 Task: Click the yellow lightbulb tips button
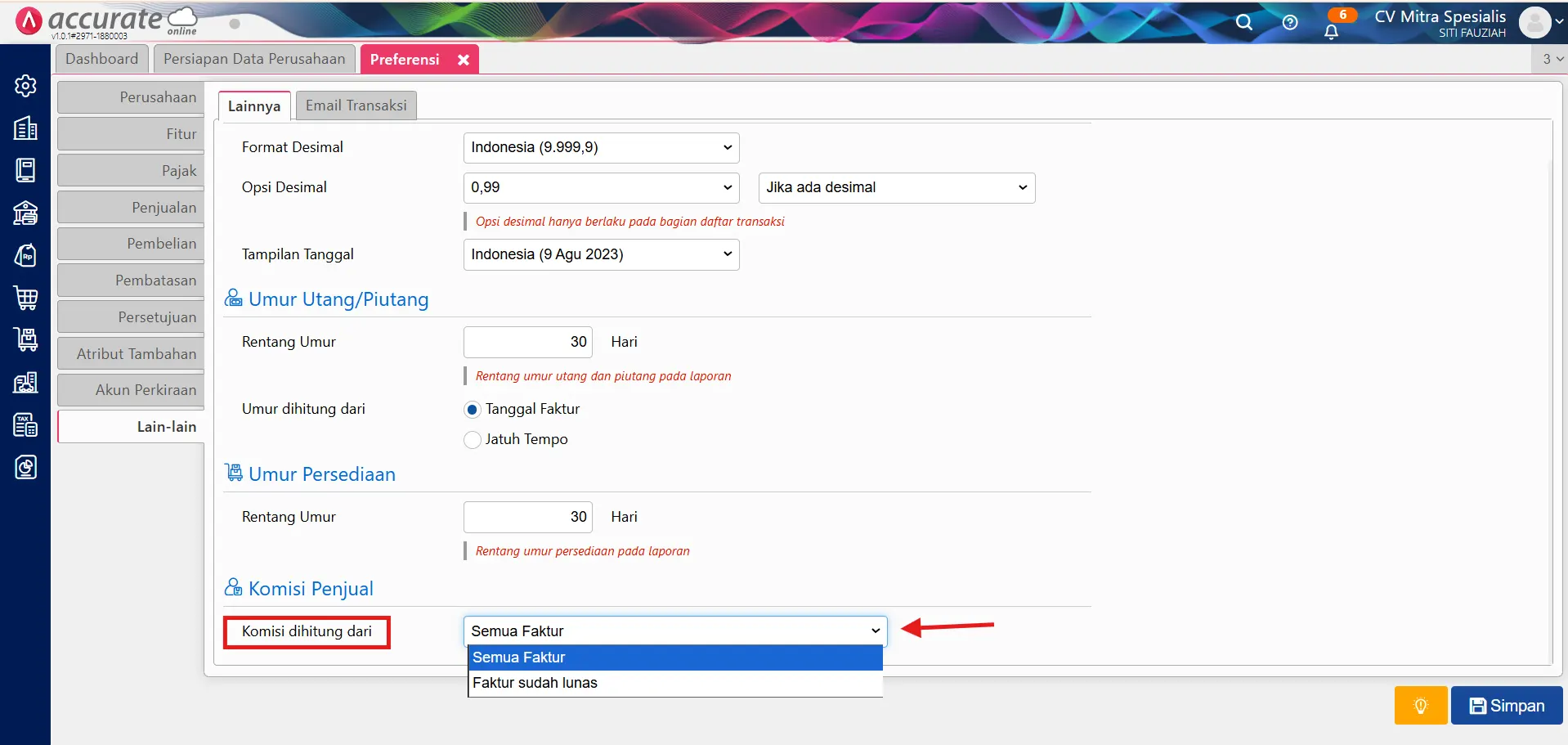coord(1420,705)
